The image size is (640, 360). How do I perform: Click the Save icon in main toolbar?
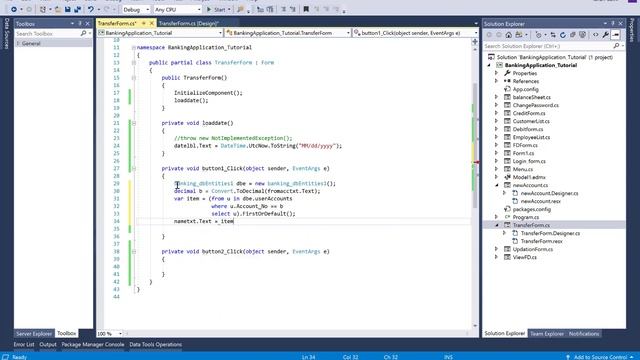pos(68,9)
